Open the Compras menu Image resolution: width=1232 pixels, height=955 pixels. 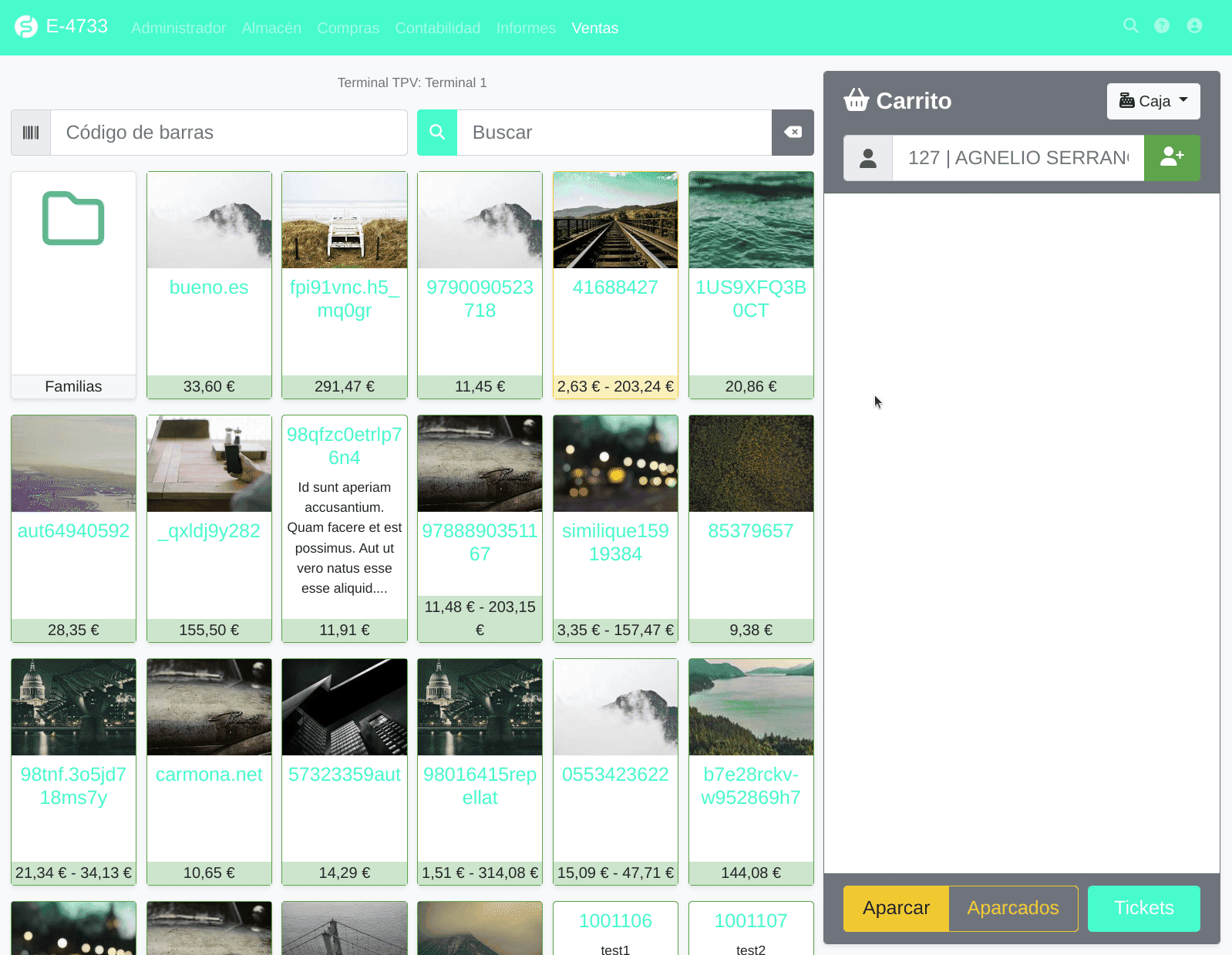(x=348, y=28)
